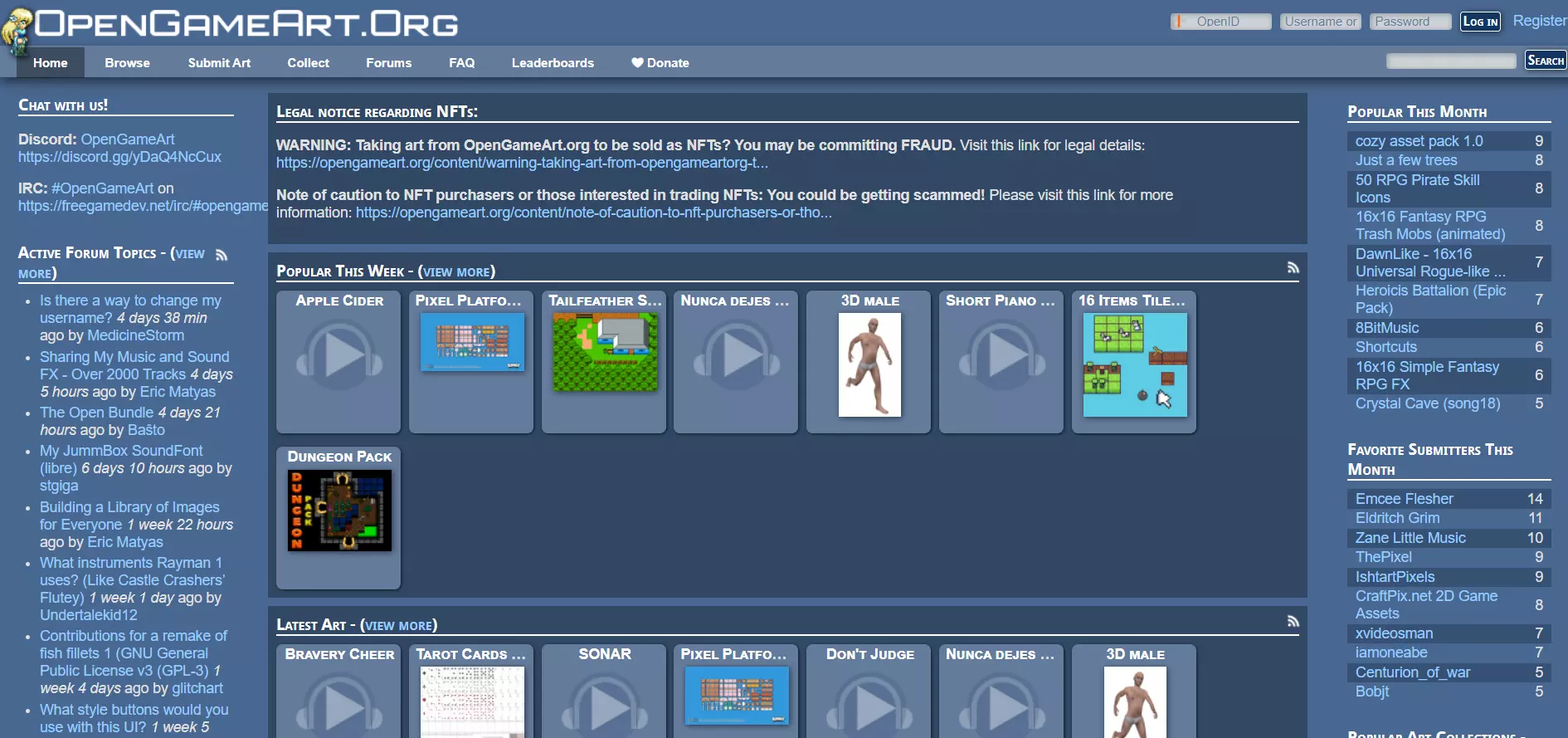The height and width of the screenshot is (738, 1568).
Task: Focus the Password field
Action: 1410,22
